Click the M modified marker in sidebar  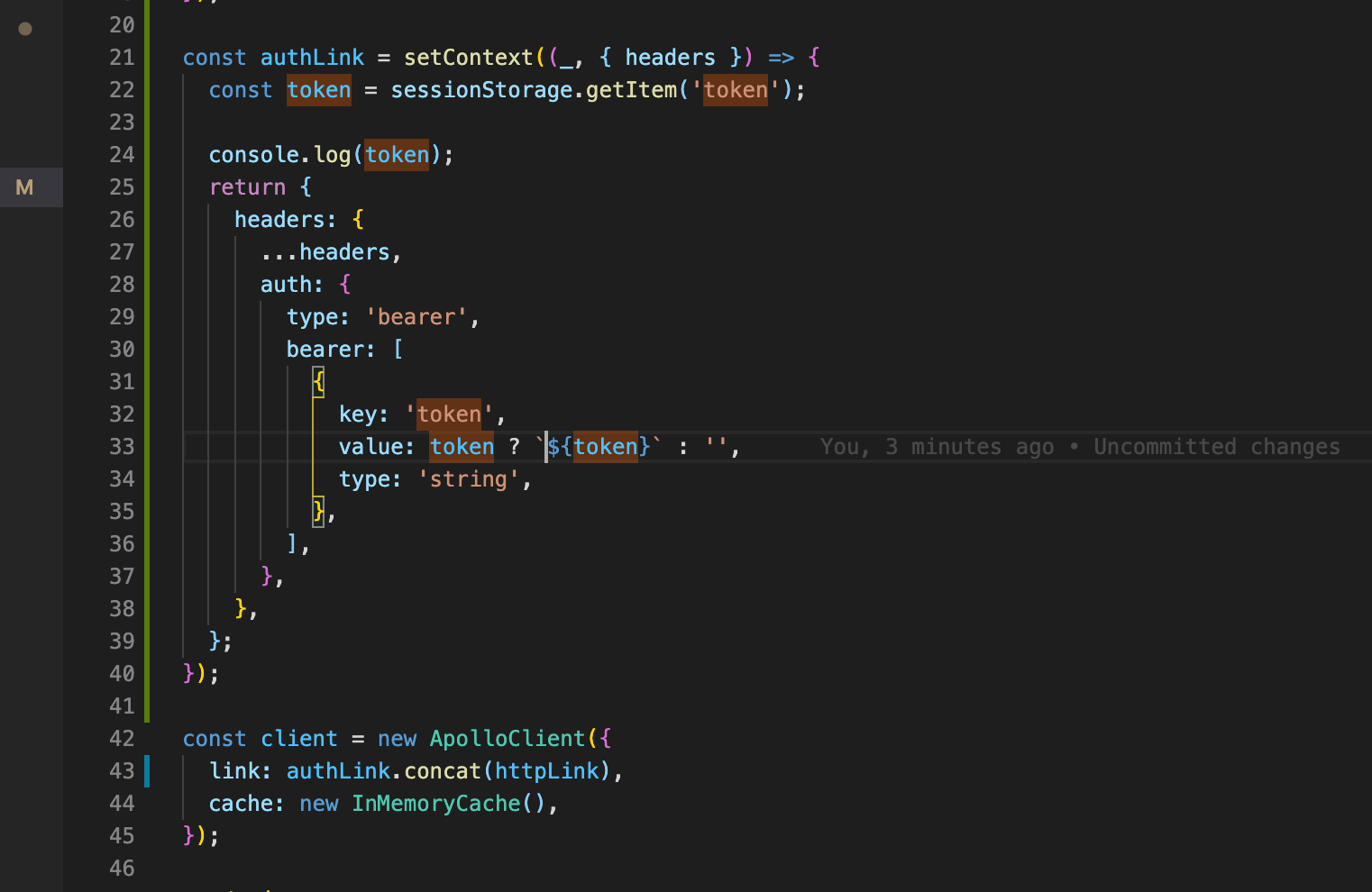pos(25,187)
